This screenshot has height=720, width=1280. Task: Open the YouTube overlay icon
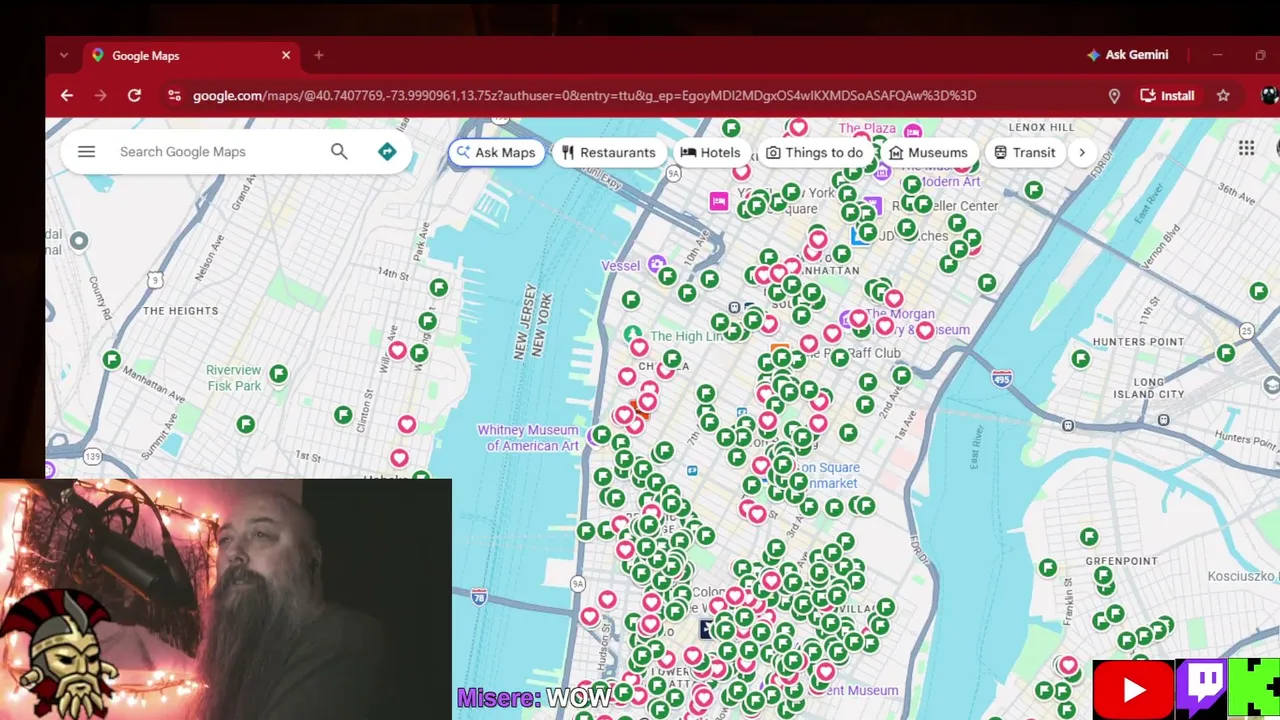[1133, 689]
